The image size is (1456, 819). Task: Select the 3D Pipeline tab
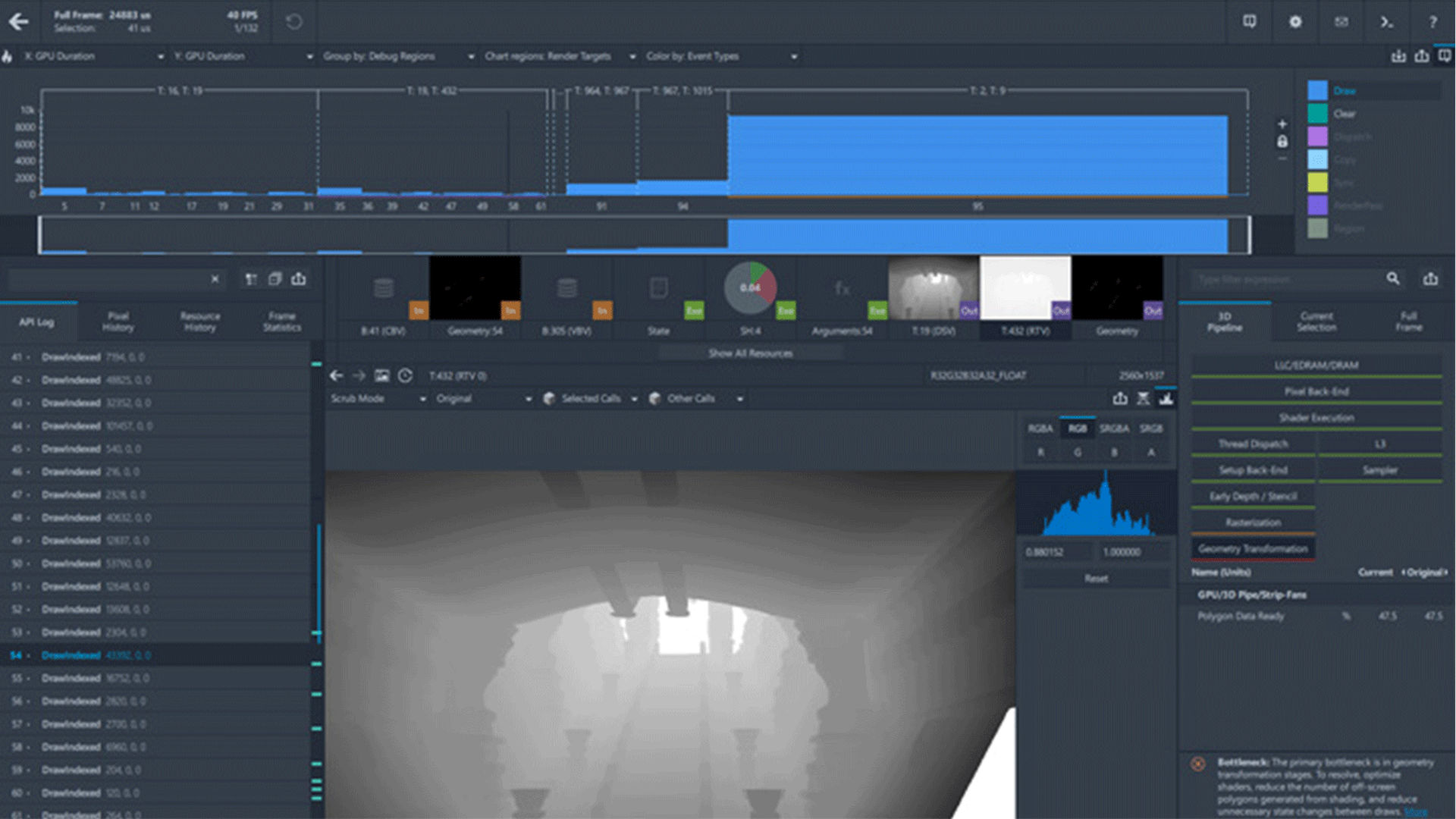click(x=1225, y=322)
